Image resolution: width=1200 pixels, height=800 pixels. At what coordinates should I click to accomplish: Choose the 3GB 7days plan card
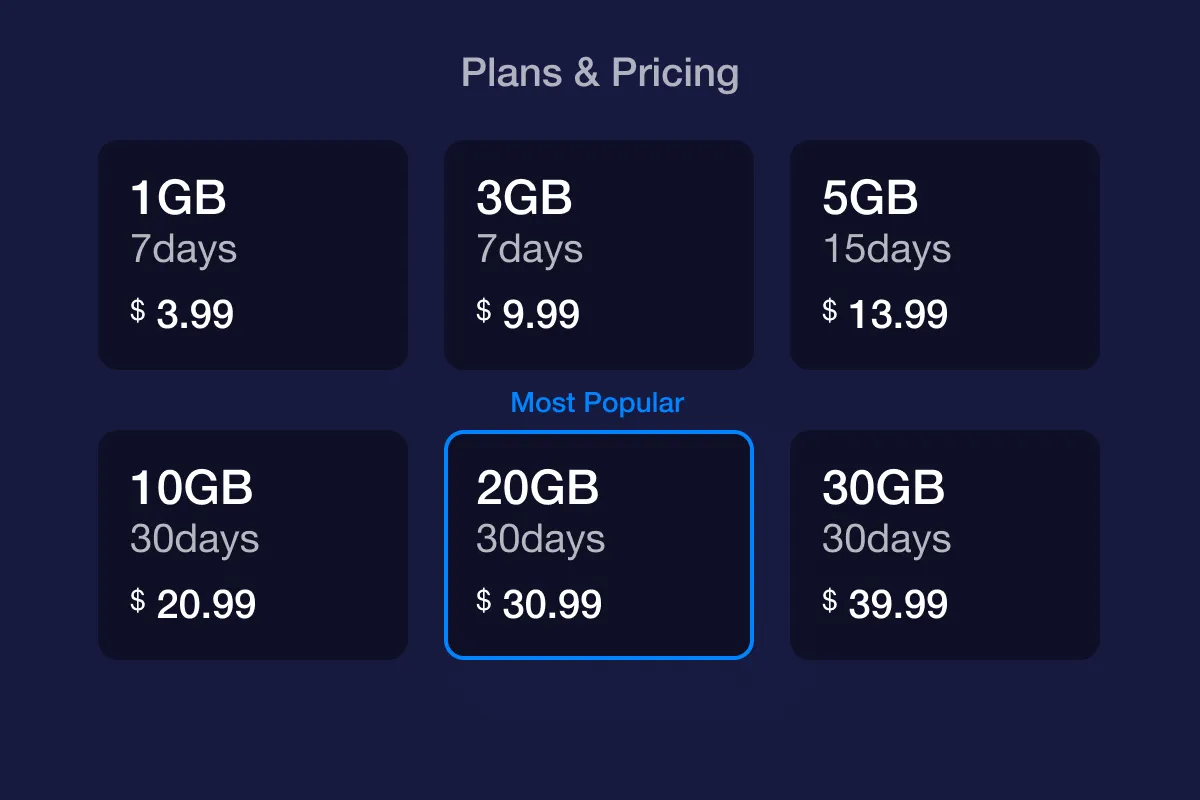coord(598,255)
